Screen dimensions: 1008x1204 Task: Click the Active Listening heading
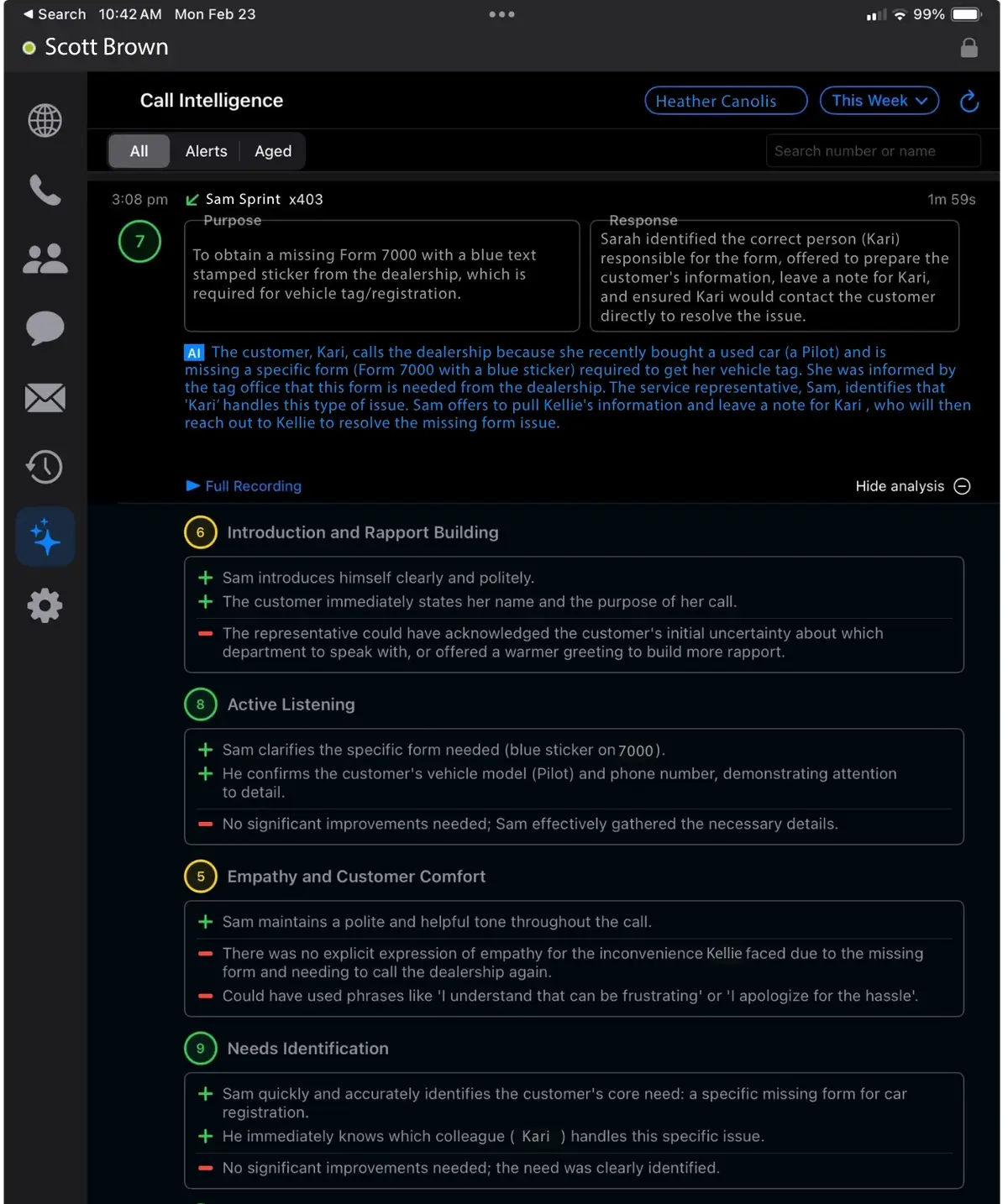[x=291, y=704]
